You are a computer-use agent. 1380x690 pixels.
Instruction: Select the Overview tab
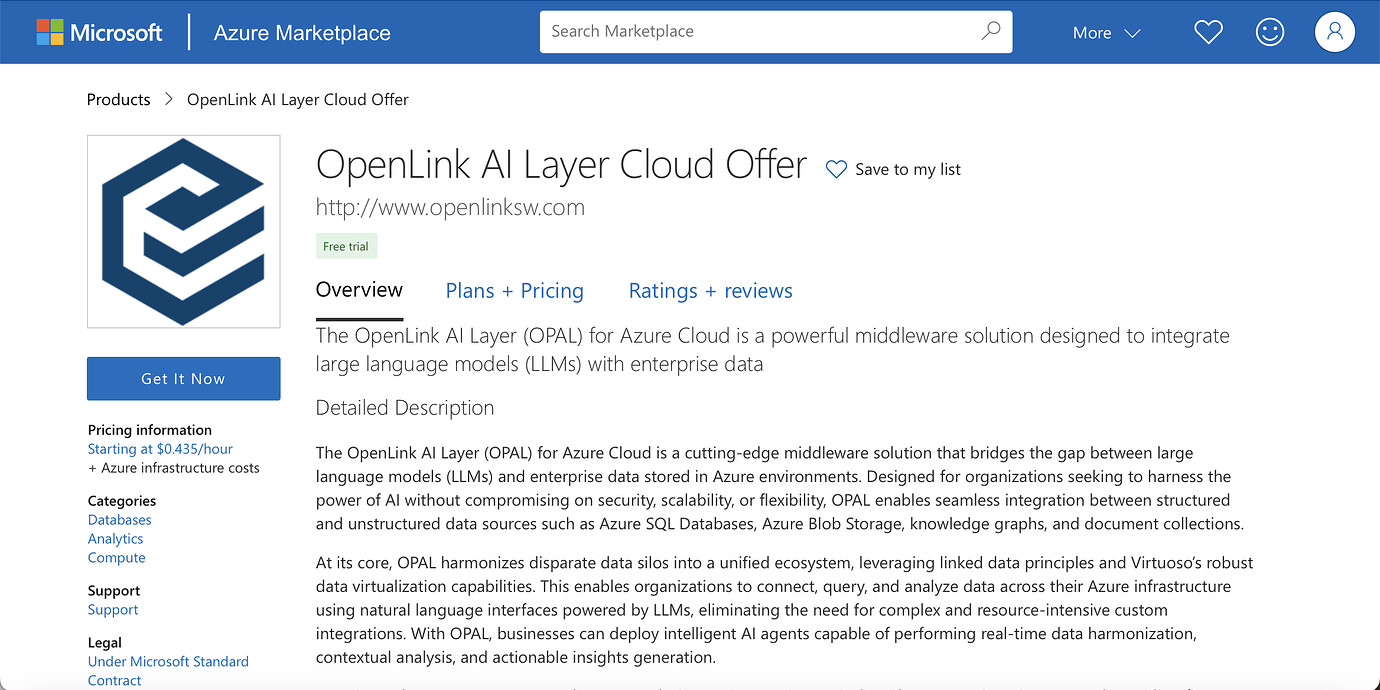coord(359,291)
